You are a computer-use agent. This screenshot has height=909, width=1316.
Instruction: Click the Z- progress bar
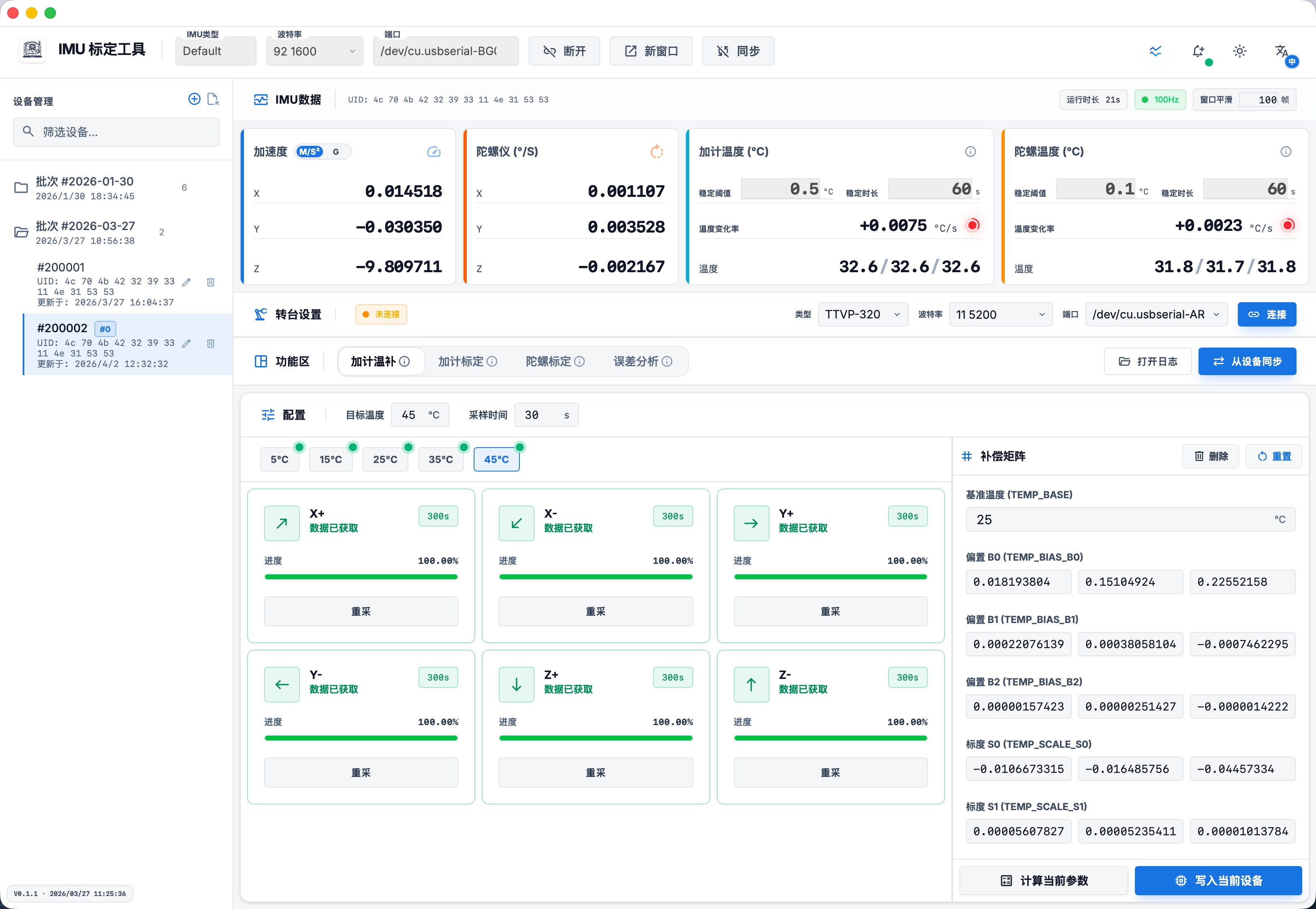pos(831,738)
